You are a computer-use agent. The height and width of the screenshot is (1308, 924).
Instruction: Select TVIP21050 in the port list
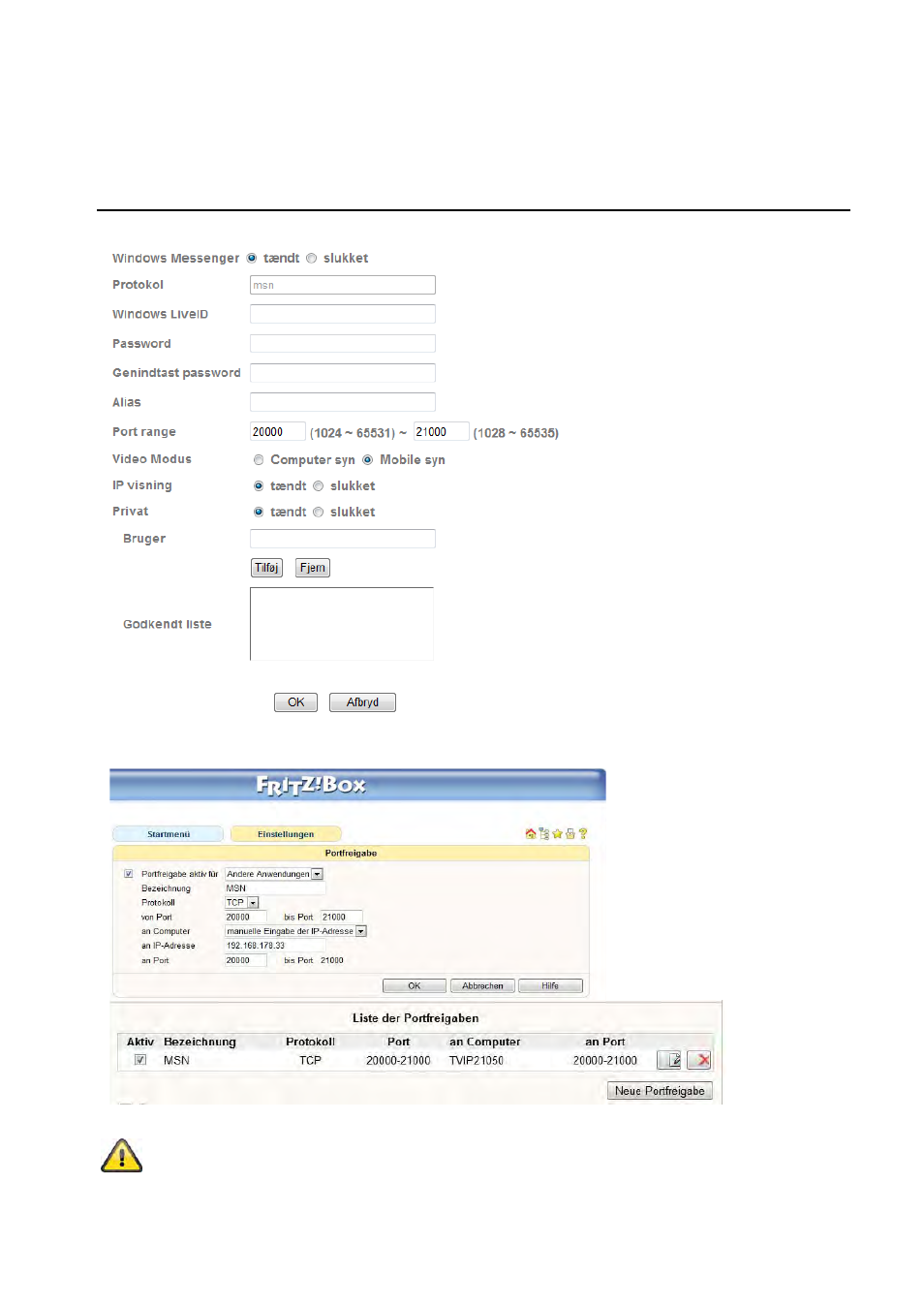[476, 1061]
